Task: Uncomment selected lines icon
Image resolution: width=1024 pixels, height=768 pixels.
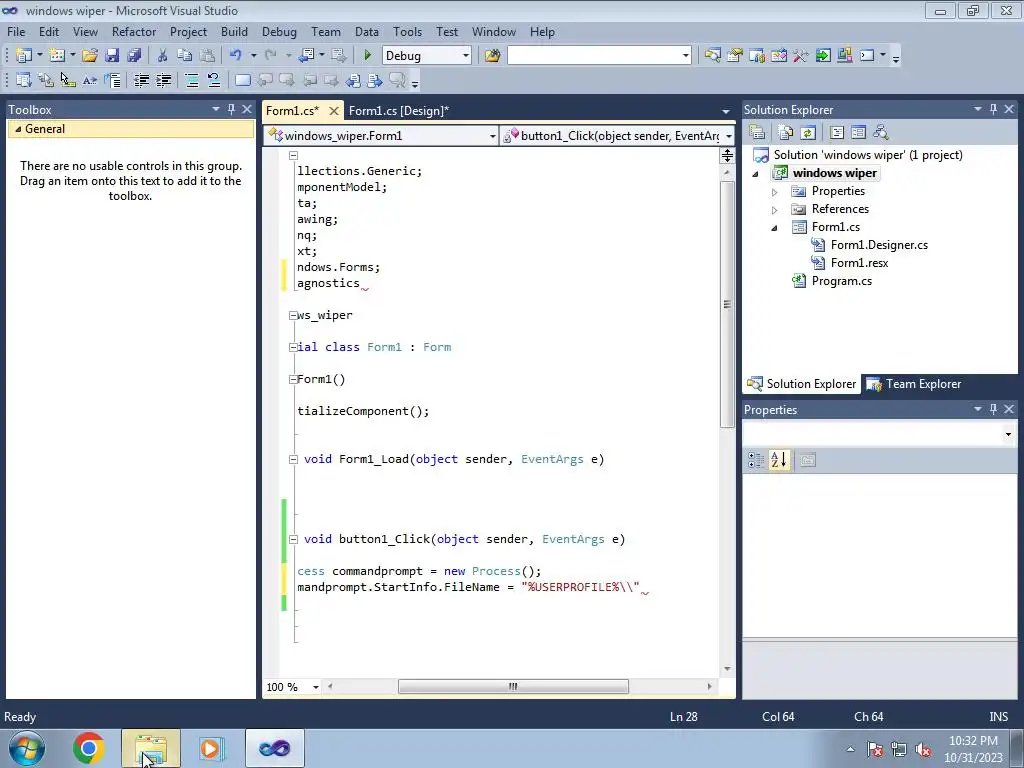Action: 214,80
